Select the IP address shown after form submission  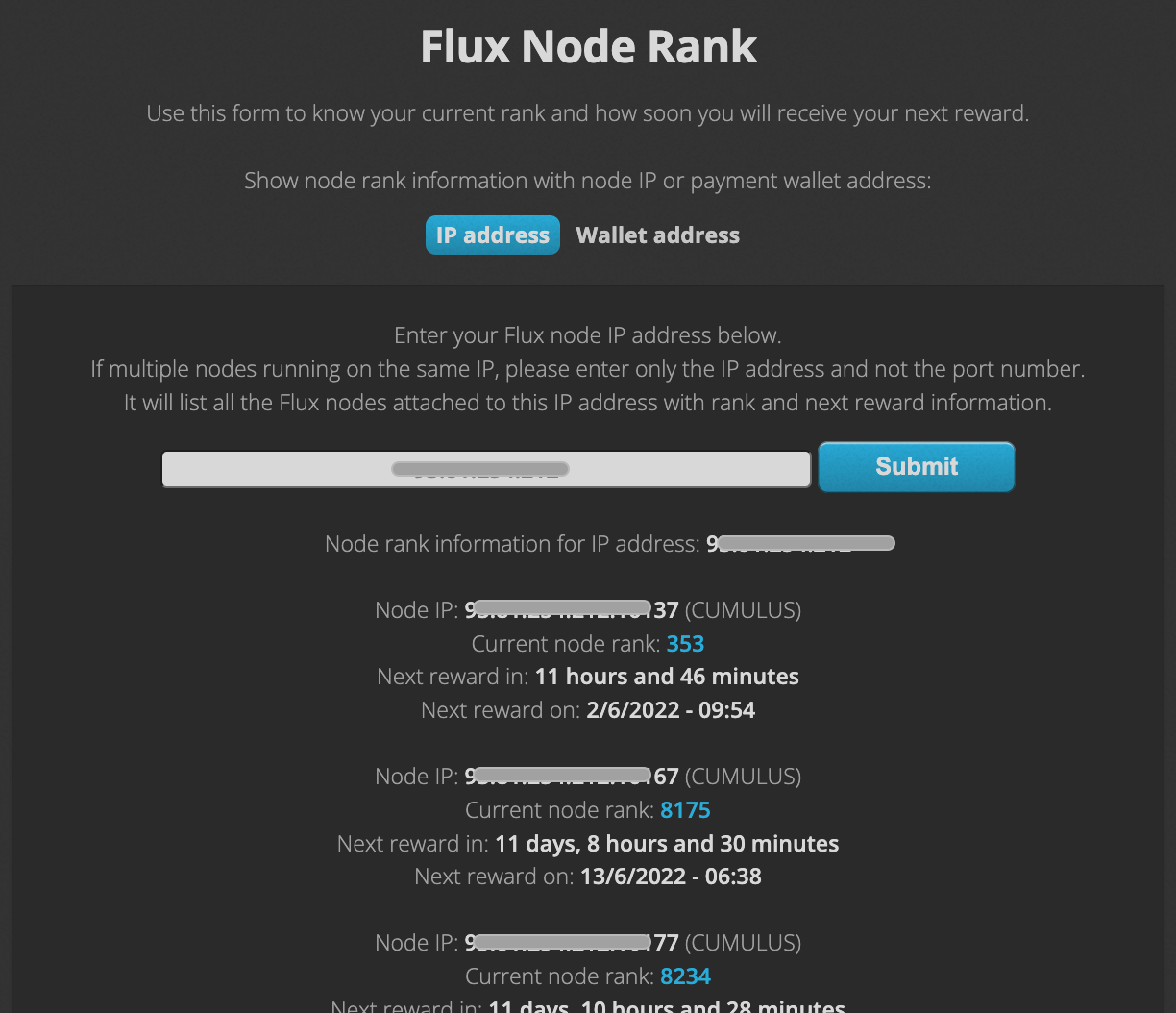point(800,543)
